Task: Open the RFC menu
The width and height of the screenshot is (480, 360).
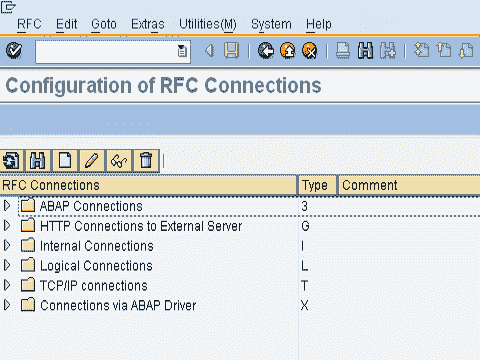Action: point(29,24)
